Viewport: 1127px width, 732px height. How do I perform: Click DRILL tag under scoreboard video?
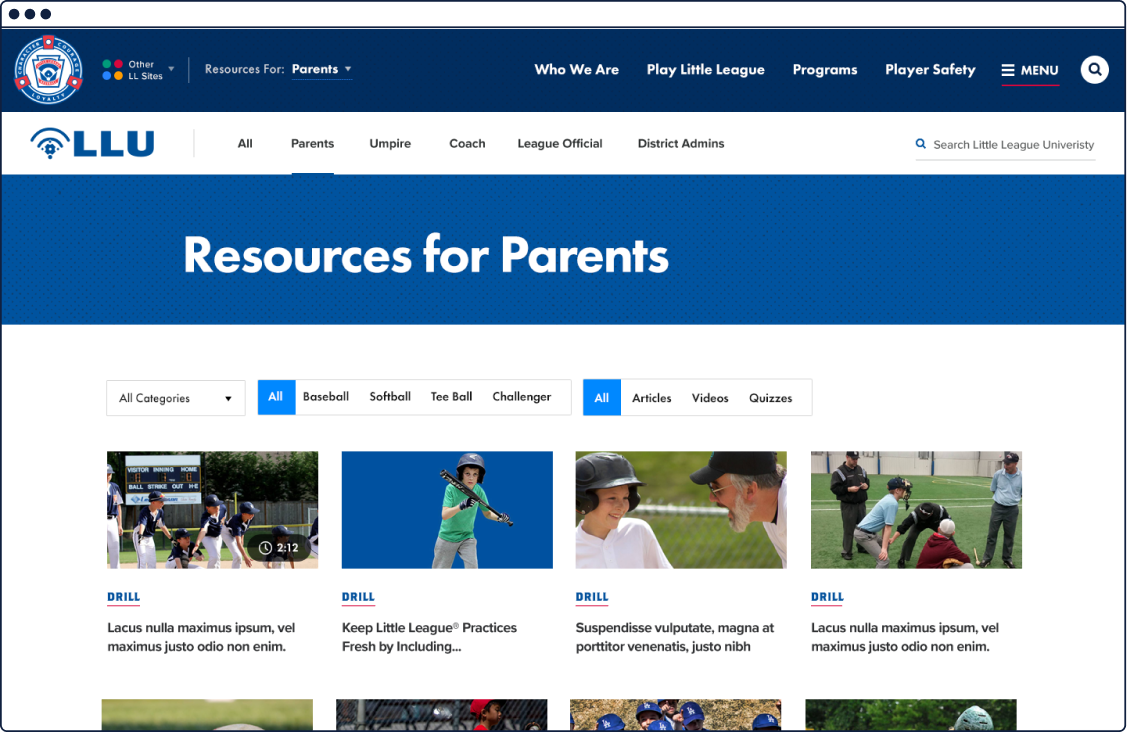124,597
